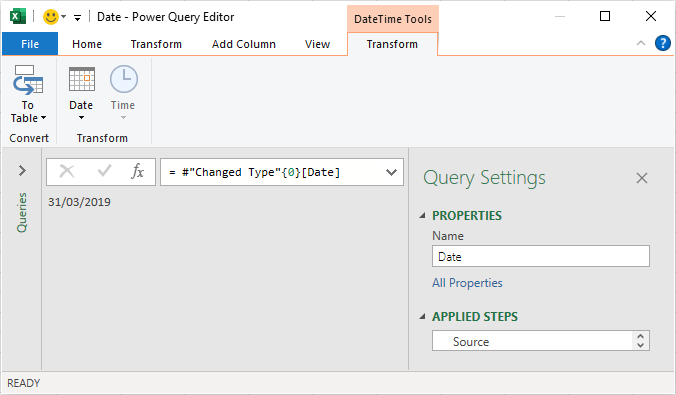Collapse the ribbon with the caret icon
676x395 pixels.
(x=641, y=43)
